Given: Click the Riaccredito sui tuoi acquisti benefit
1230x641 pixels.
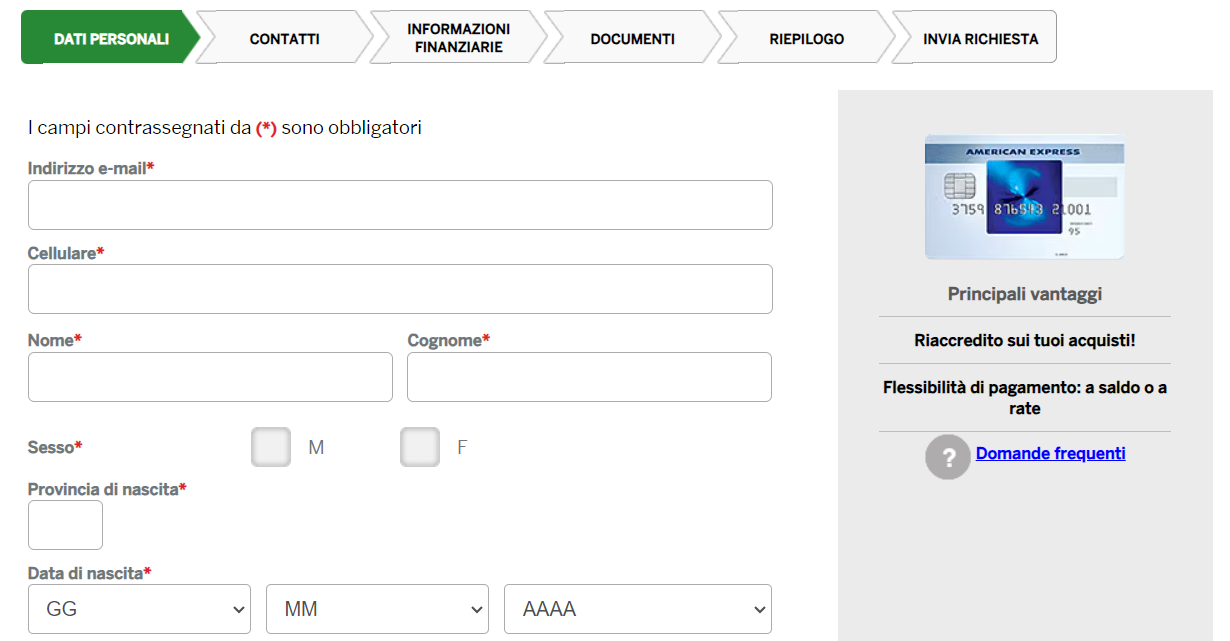Looking at the screenshot, I should pyautogui.click(x=1024, y=341).
